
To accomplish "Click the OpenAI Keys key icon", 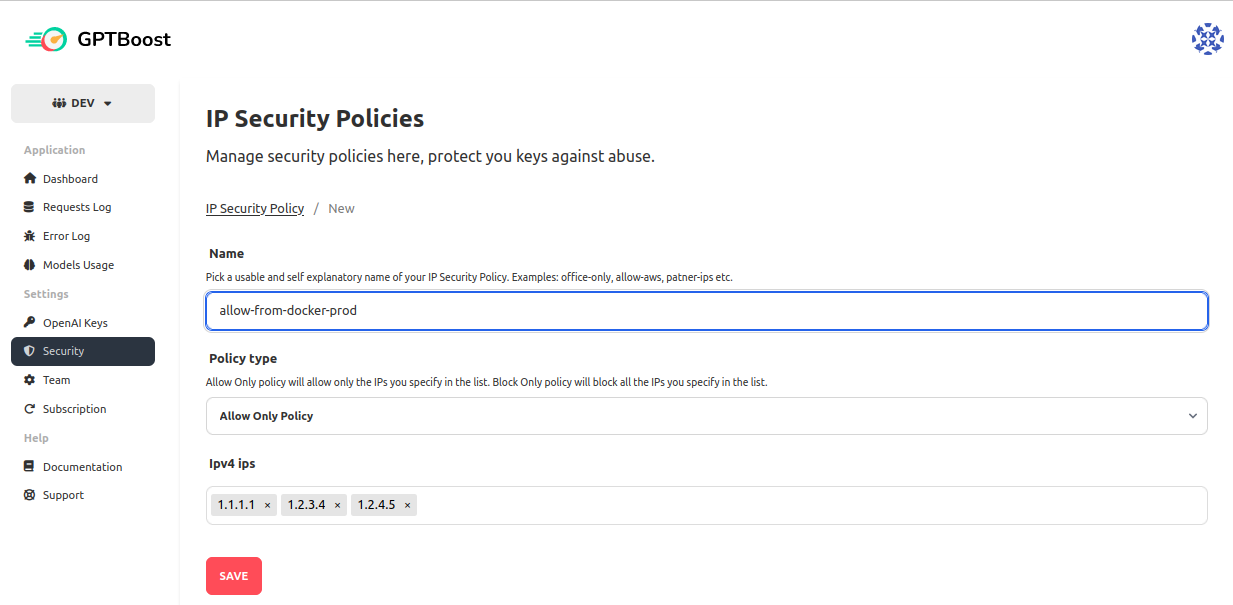I will [30, 323].
